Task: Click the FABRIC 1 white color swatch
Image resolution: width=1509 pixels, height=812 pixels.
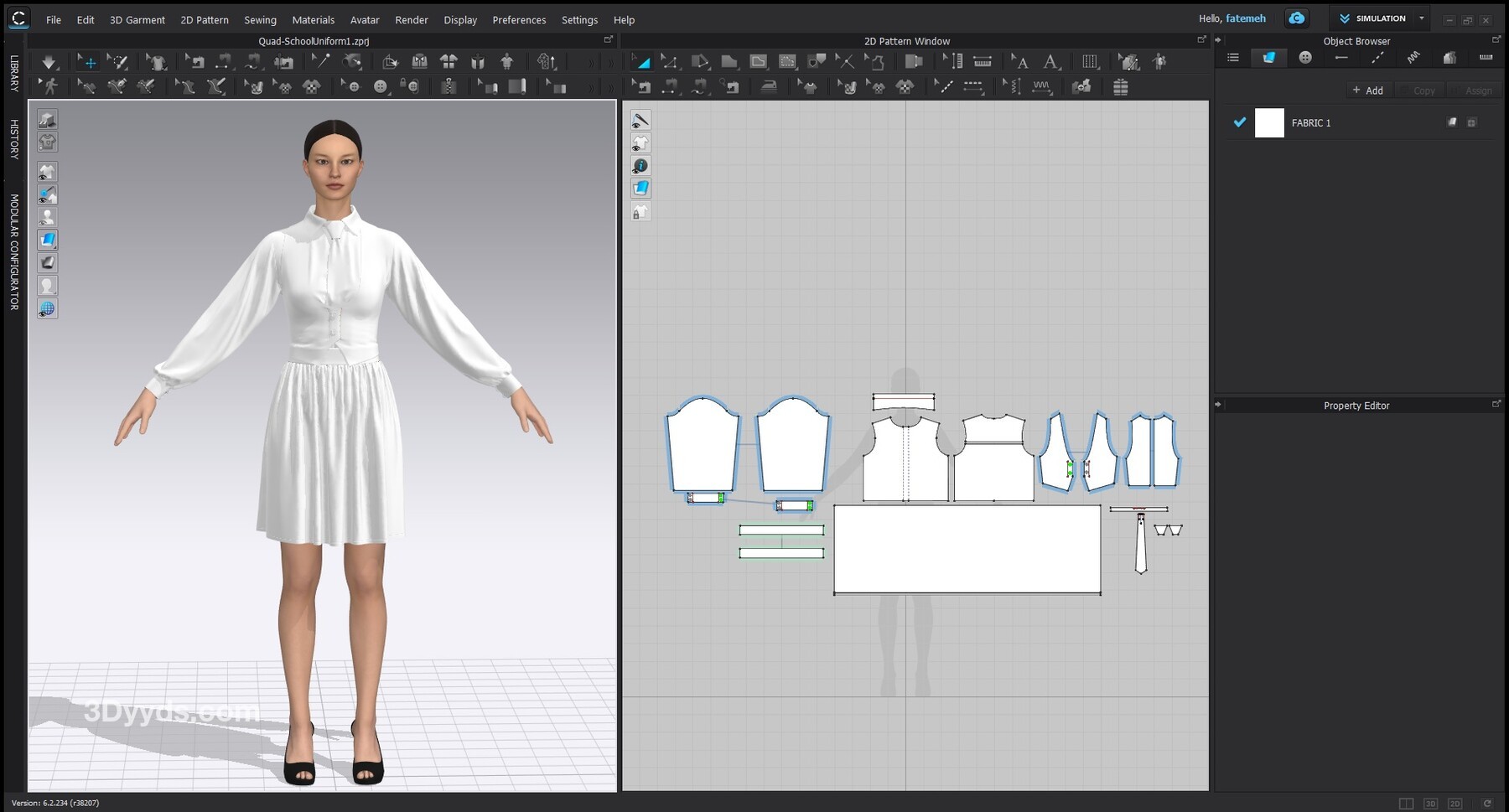Action: (x=1268, y=122)
